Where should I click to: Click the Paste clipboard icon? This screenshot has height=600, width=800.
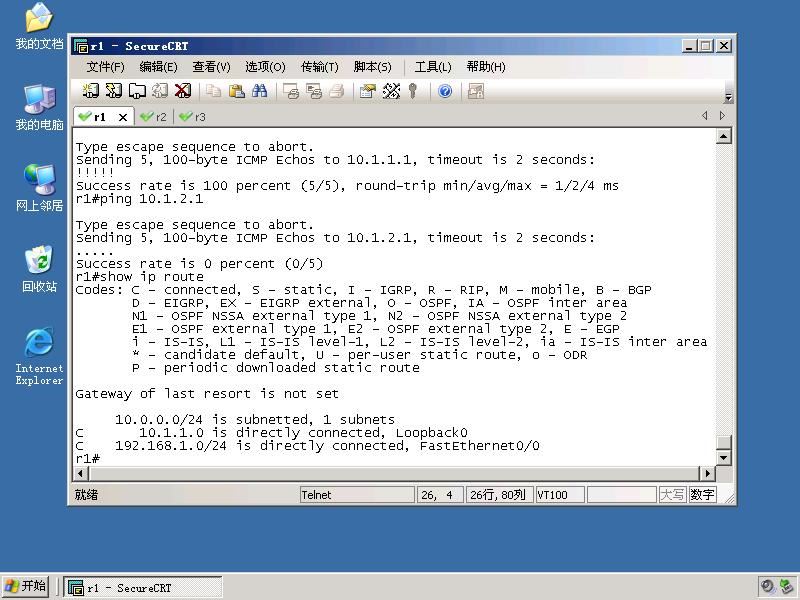coord(236,91)
